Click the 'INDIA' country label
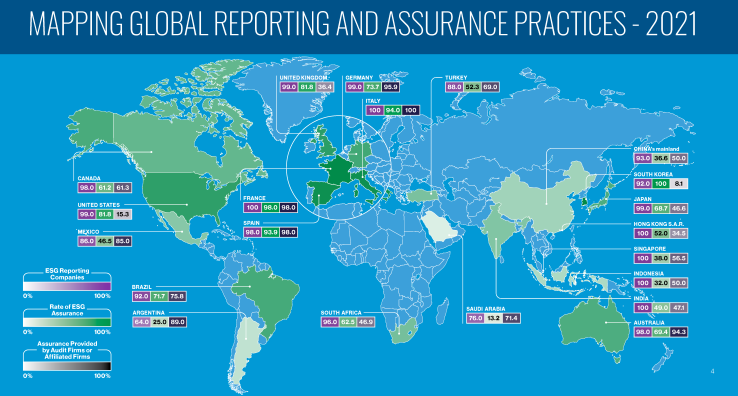 [x=641, y=299]
